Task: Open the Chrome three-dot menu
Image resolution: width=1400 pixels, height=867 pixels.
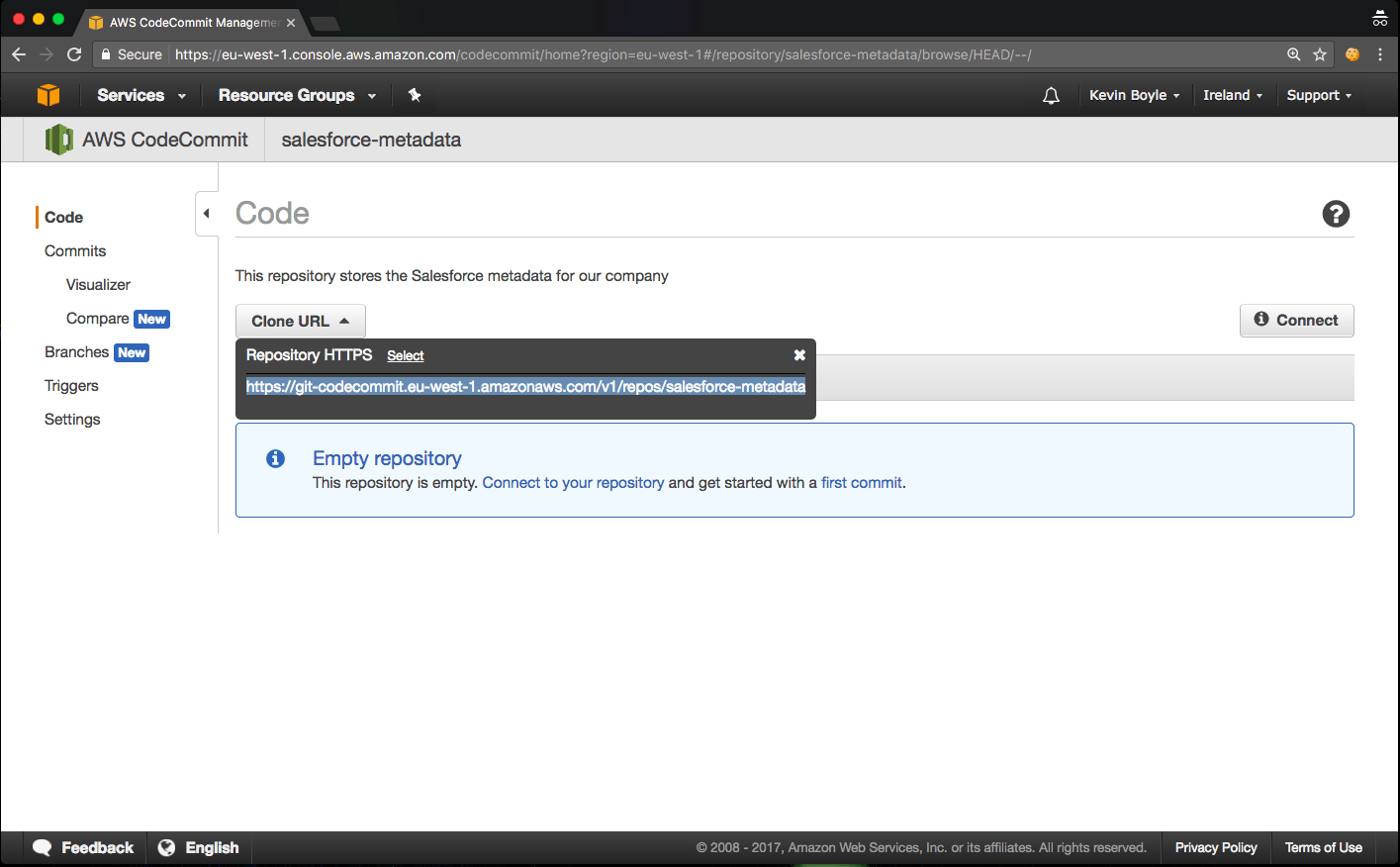Action: pos(1380,54)
